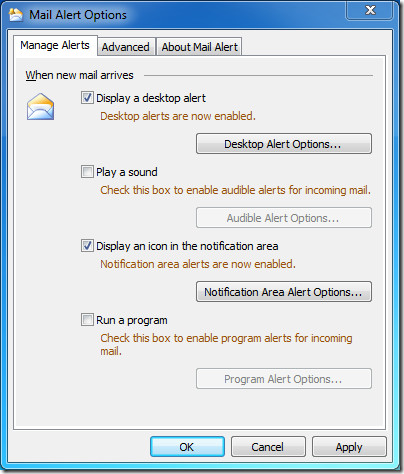Open Notification Area Alert Options
The image size is (404, 474).
[284, 292]
